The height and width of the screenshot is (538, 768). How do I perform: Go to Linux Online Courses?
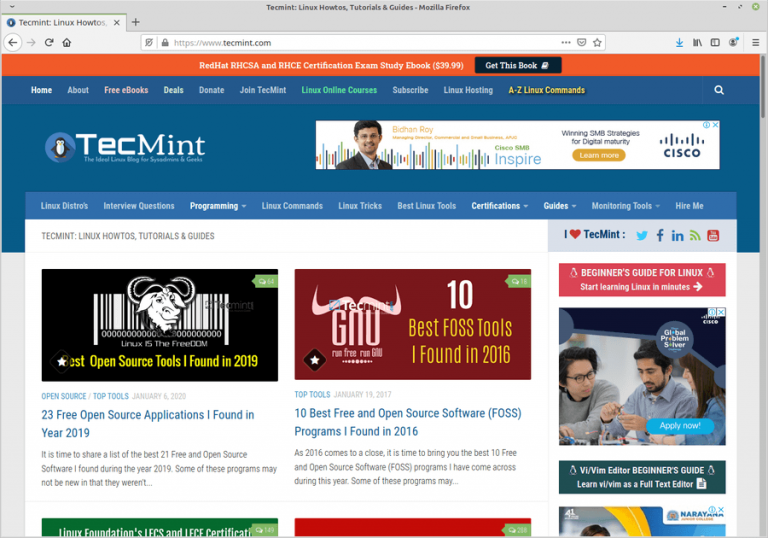tap(339, 90)
